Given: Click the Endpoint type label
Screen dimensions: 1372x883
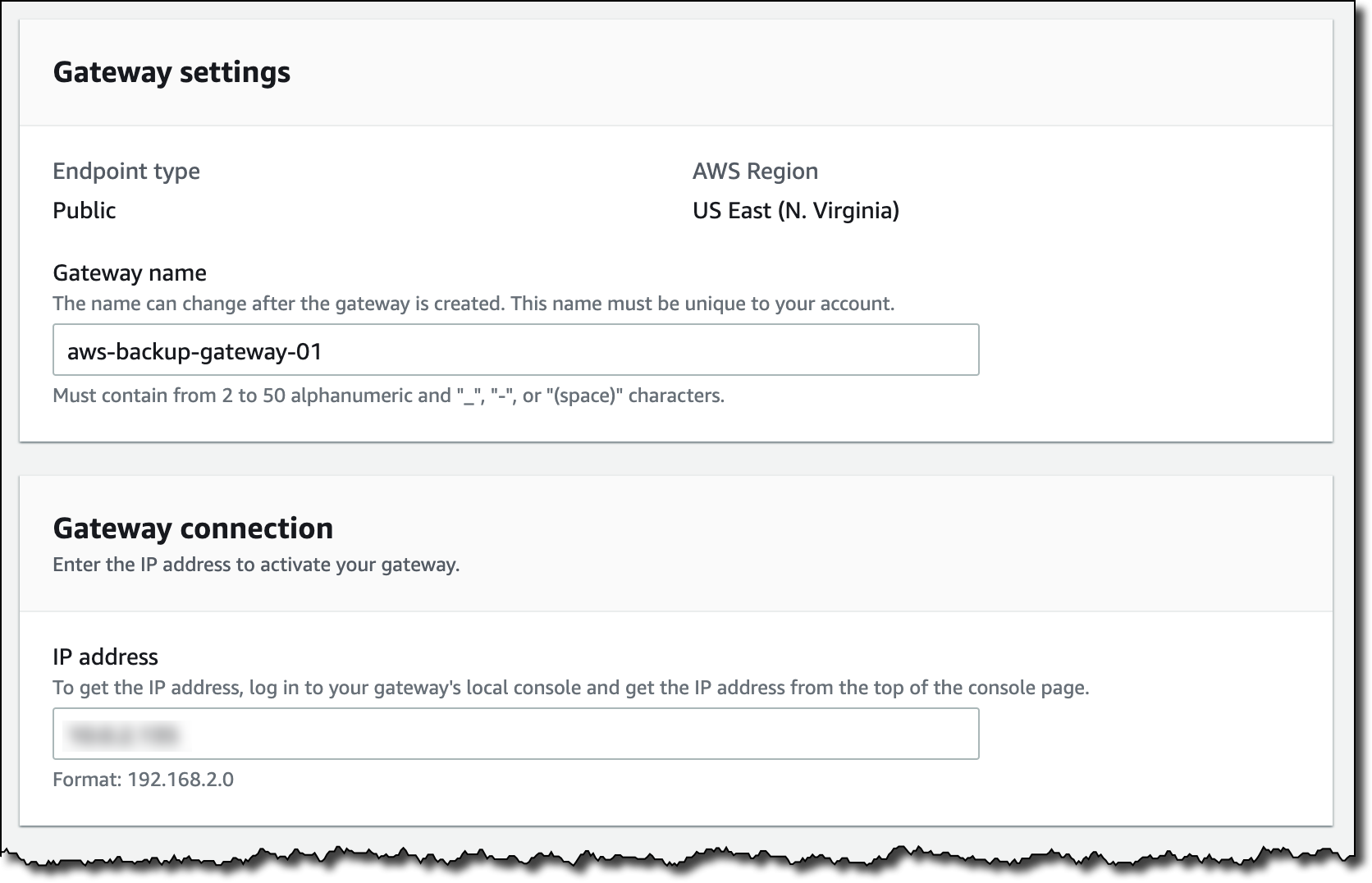Looking at the screenshot, I should [x=126, y=171].
